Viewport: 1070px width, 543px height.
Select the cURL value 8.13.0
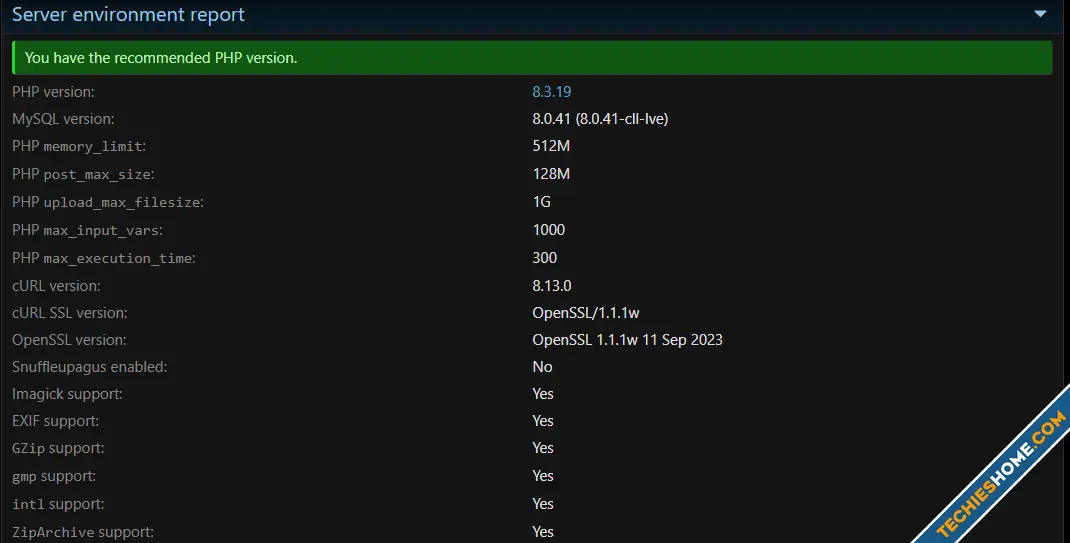click(x=551, y=286)
